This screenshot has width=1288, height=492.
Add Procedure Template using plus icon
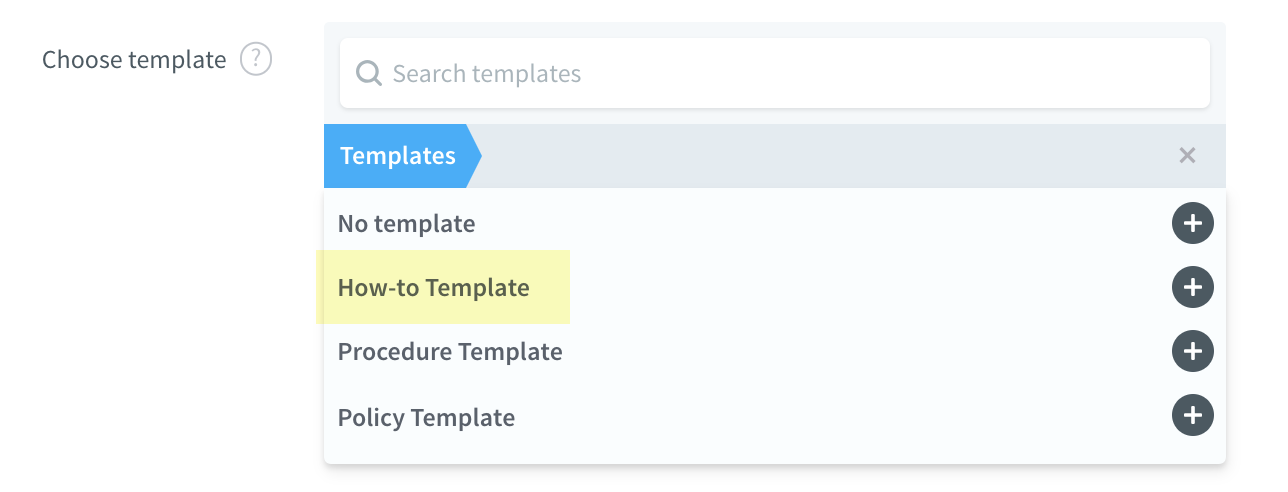[x=1192, y=352]
